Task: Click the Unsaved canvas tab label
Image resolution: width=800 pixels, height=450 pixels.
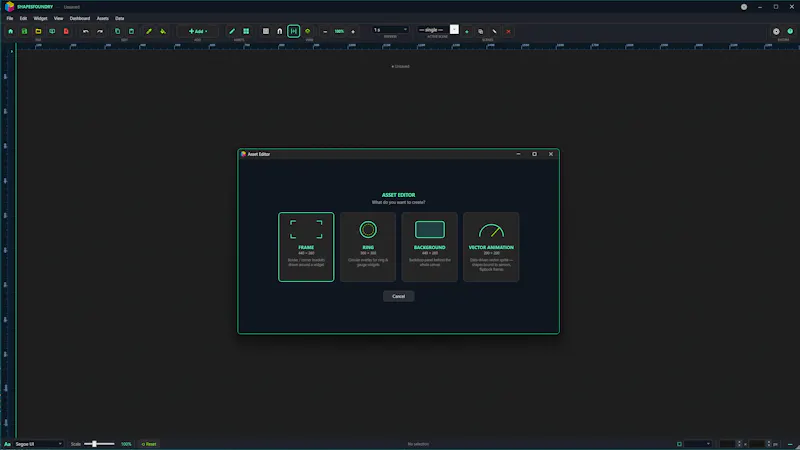Action: (x=401, y=66)
